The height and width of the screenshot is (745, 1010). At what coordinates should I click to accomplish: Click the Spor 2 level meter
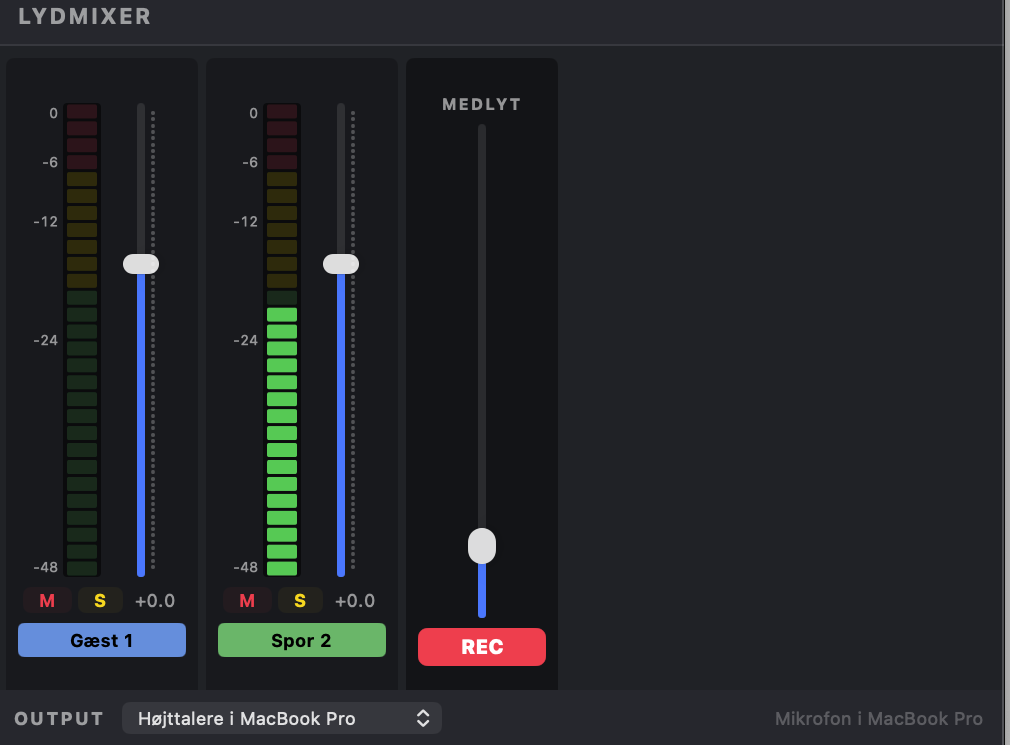click(x=282, y=339)
